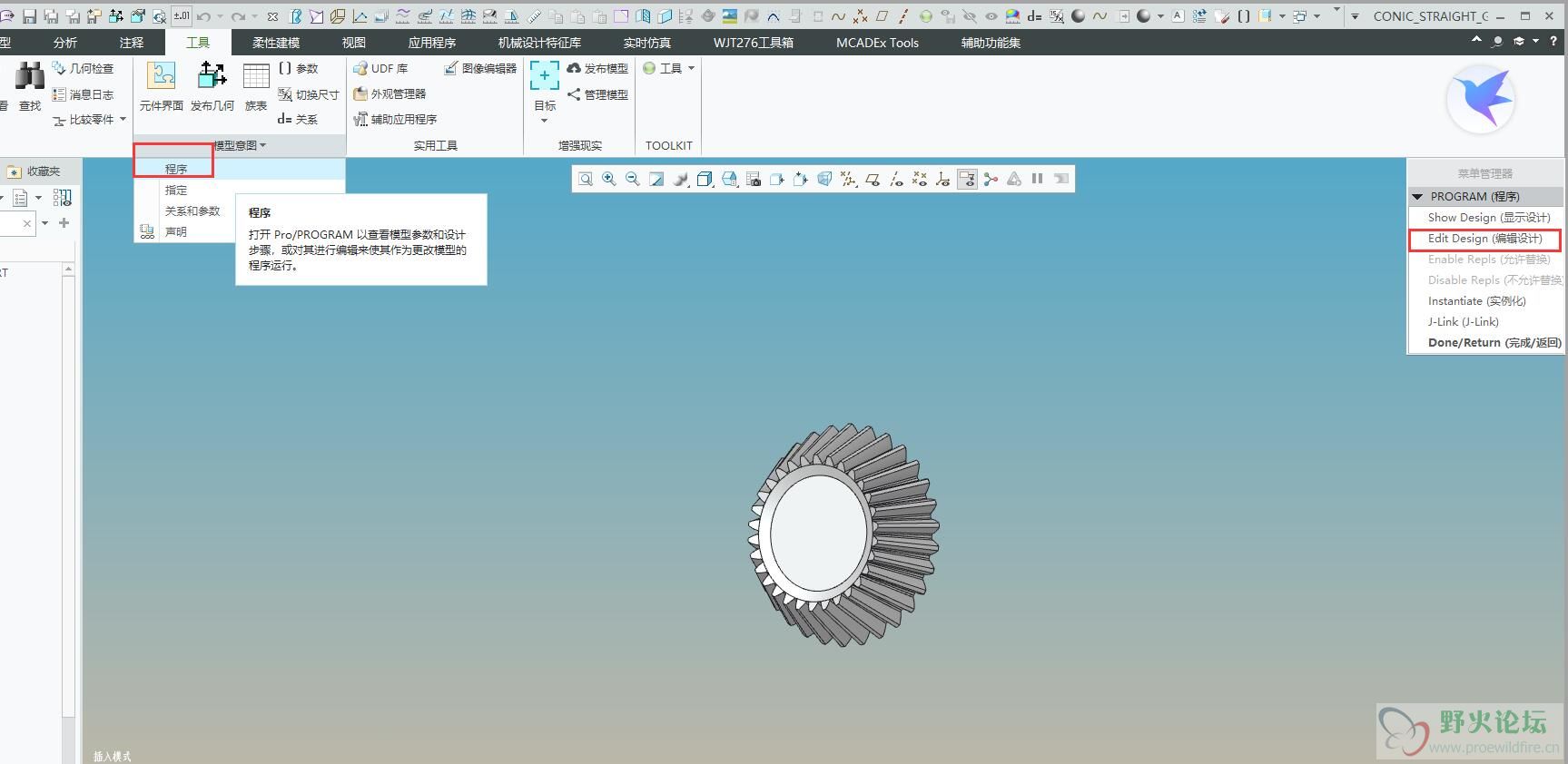Expand the 模型意图 group dropdown

pyautogui.click(x=239, y=145)
